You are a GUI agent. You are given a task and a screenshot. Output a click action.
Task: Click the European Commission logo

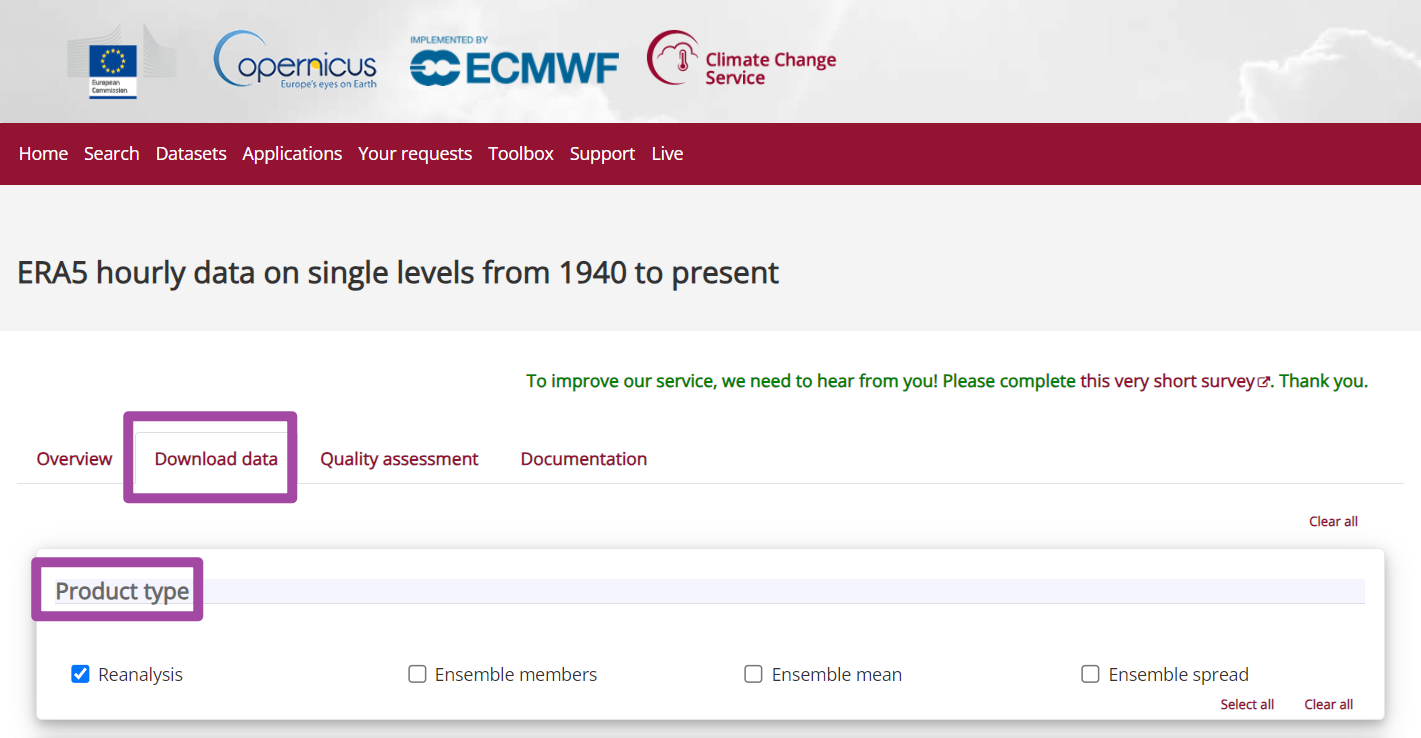pos(113,62)
